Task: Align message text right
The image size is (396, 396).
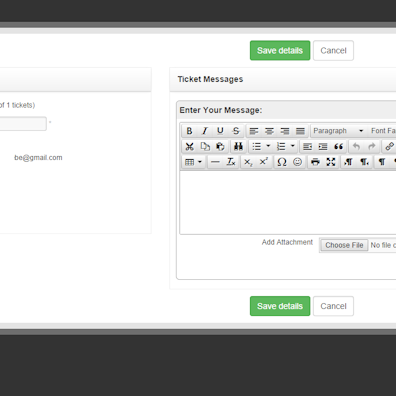Action: [x=285, y=131]
